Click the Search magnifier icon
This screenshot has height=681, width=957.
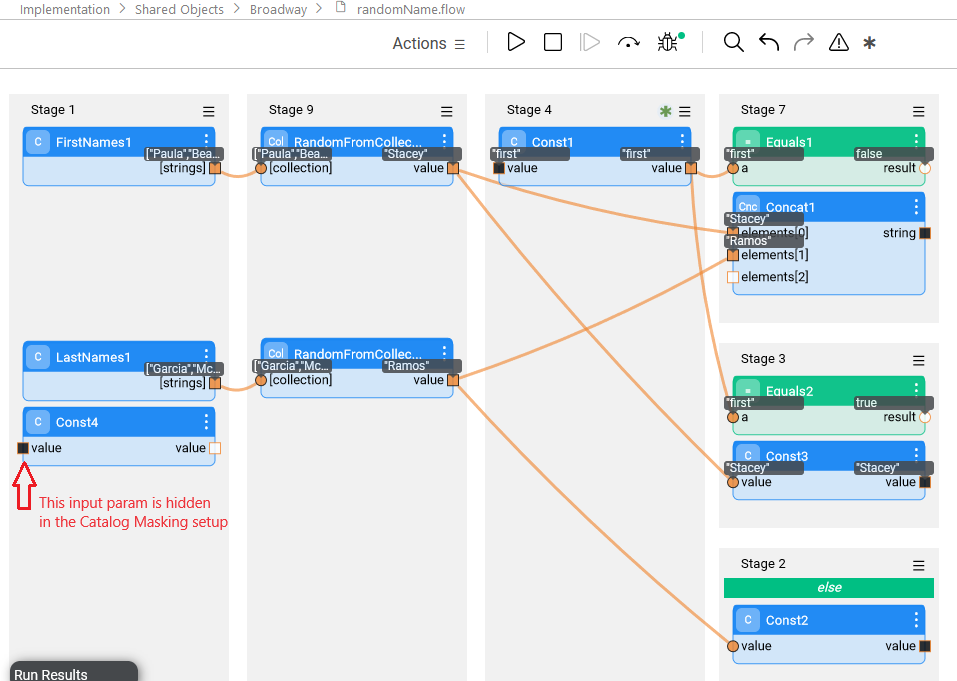click(733, 42)
